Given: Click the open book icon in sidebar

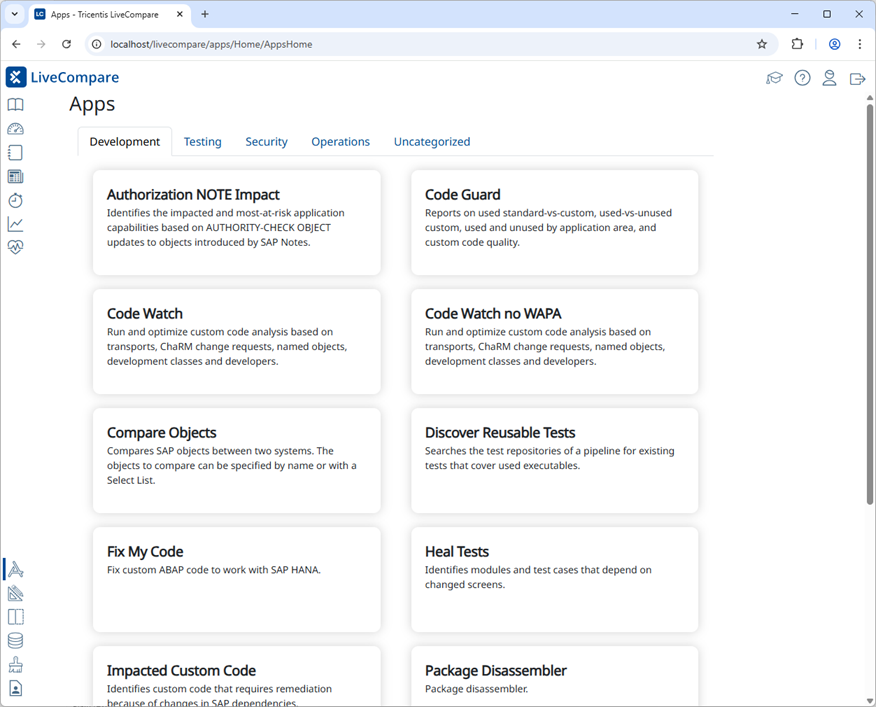Looking at the screenshot, I should coord(15,105).
